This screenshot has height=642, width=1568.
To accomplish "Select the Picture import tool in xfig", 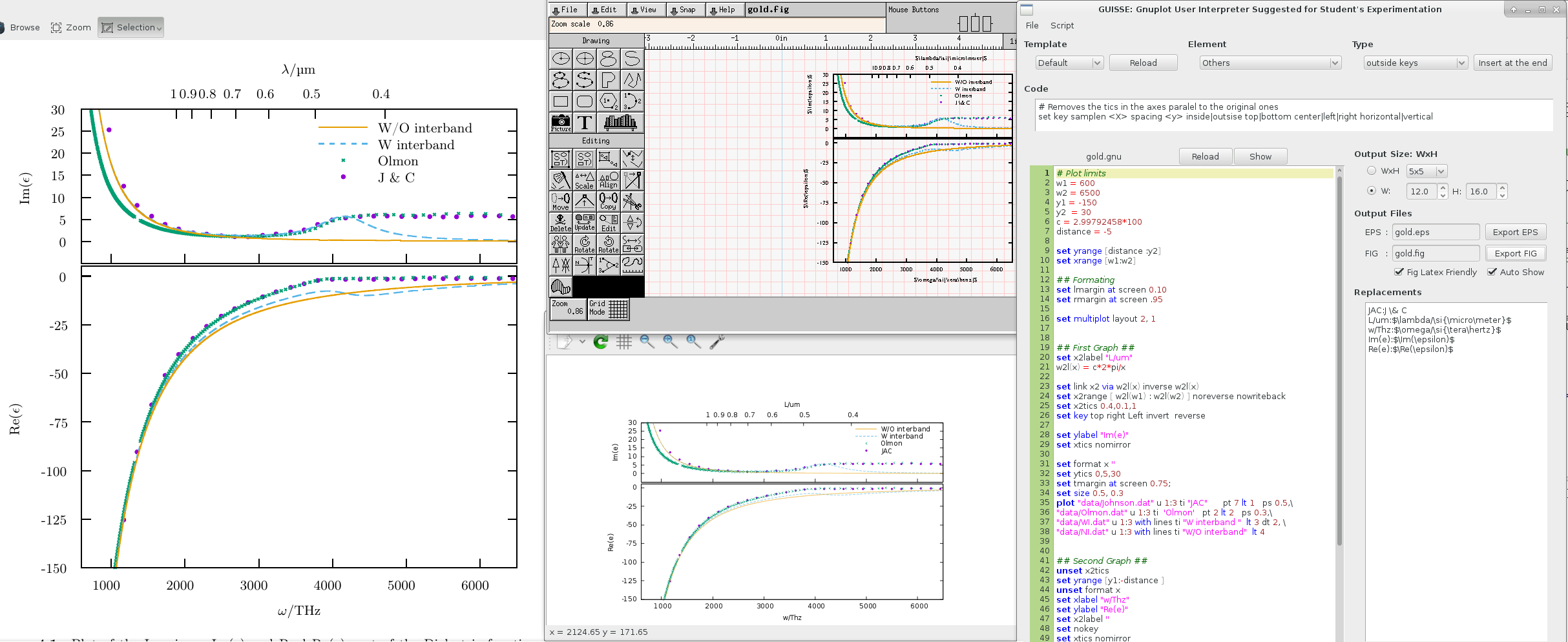I will (x=561, y=122).
